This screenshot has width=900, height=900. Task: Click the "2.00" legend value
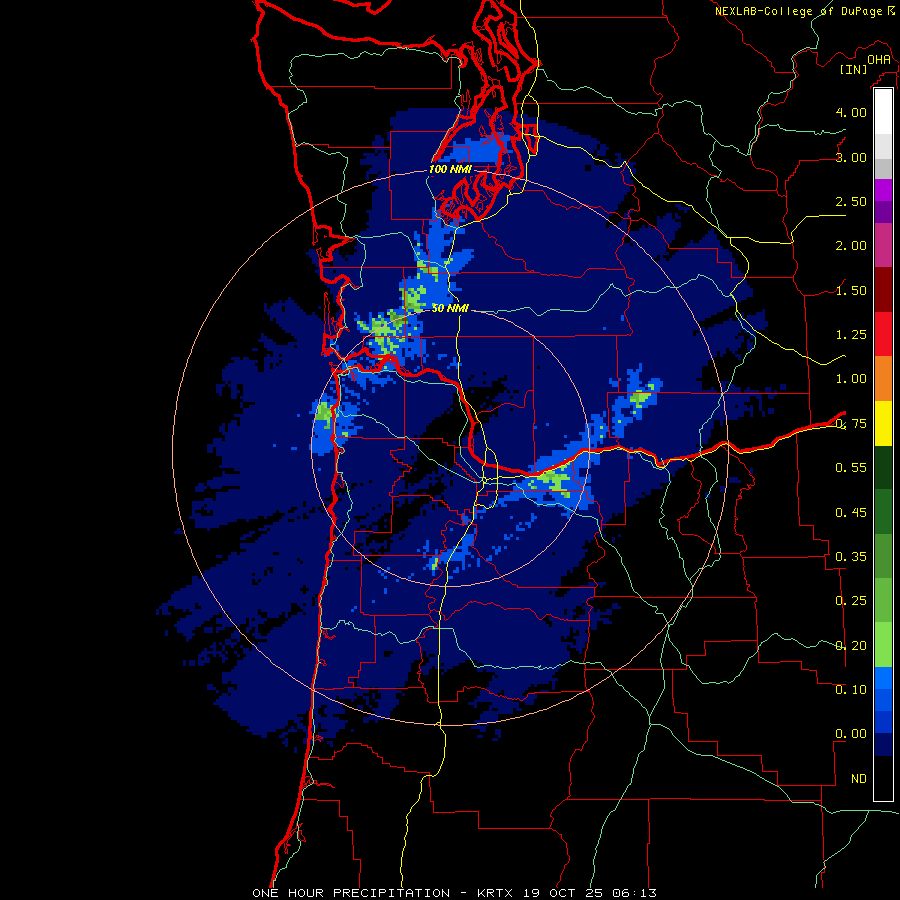click(851, 246)
